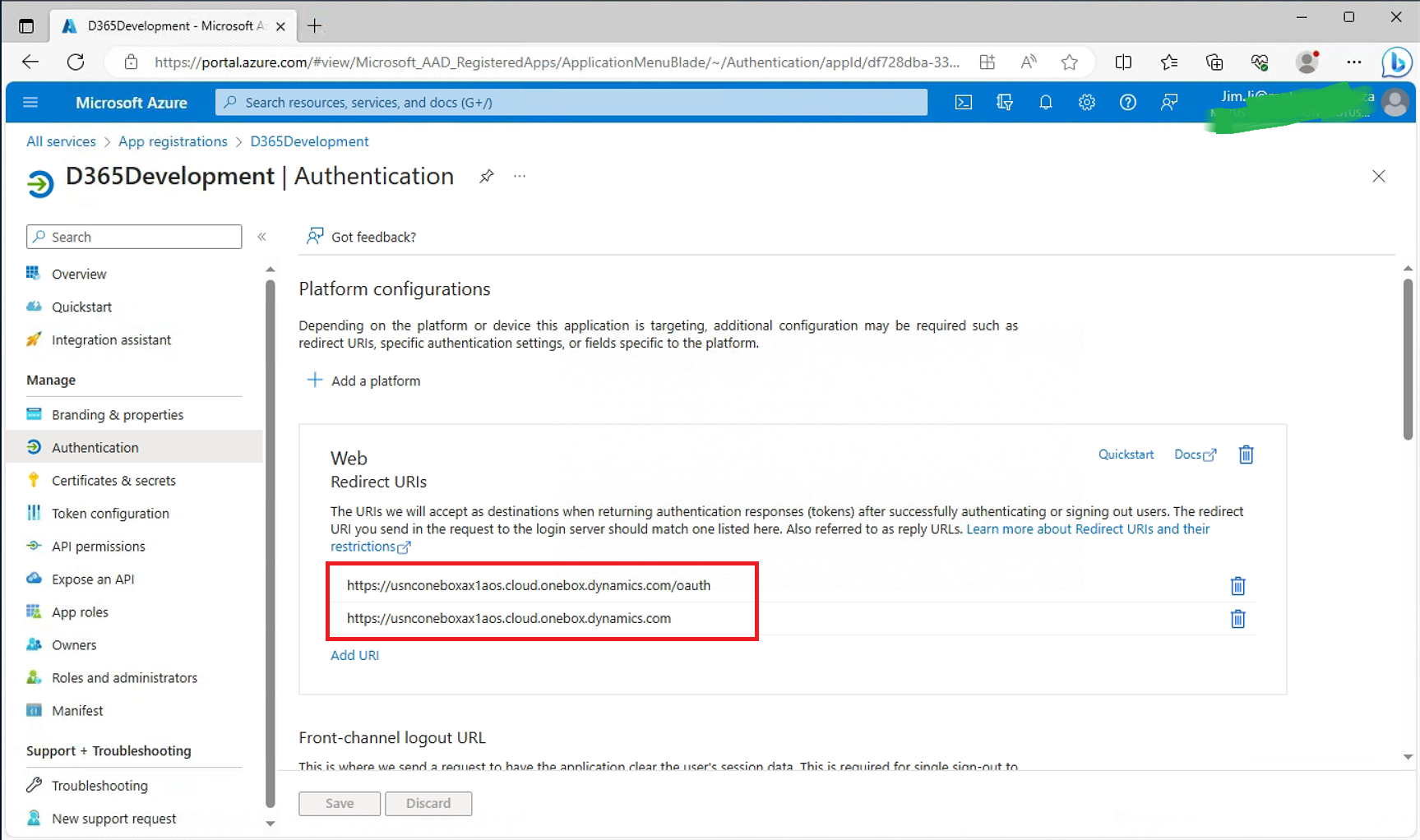Delete the onebox.dynamics.com redirect URI without oauth
The image size is (1420, 840).
(x=1237, y=619)
